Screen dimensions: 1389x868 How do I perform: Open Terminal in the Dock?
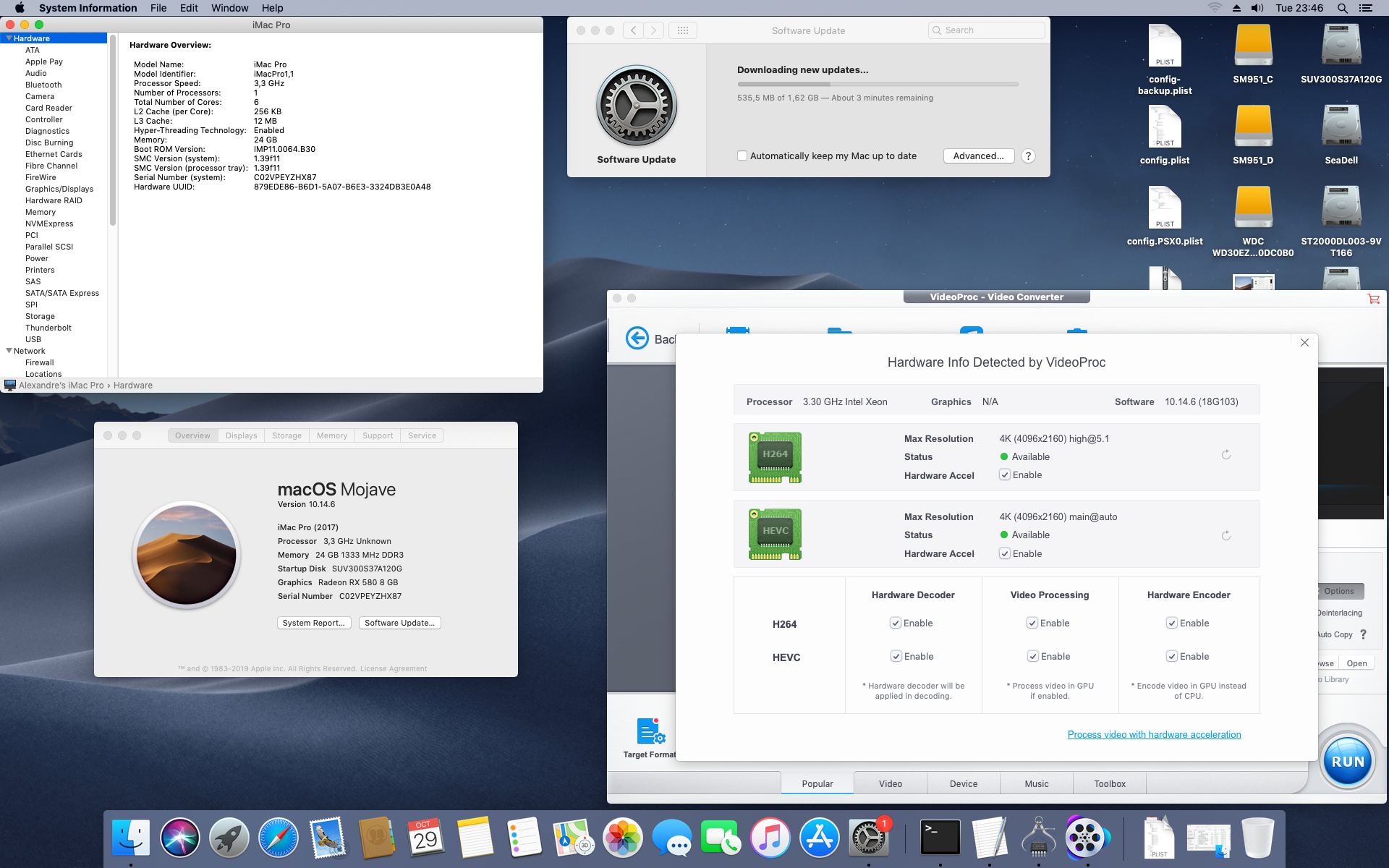pyautogui.click(x=940, y=838)
